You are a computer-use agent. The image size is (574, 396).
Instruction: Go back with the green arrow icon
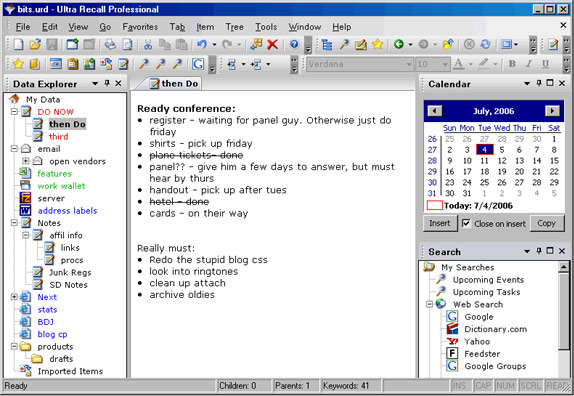pos(399,45)
